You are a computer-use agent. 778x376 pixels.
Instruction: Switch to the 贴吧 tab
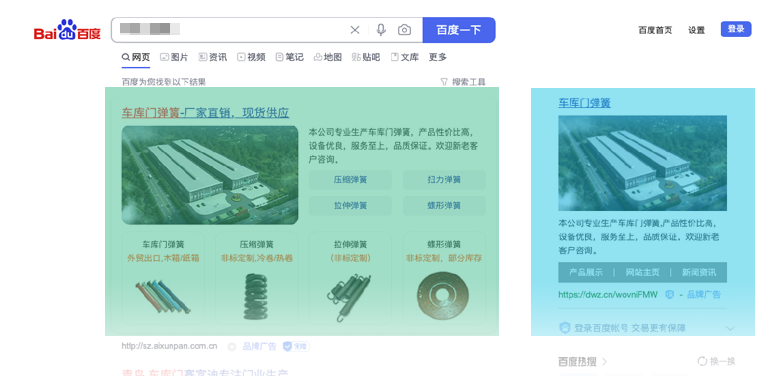(x=366, y=57)
